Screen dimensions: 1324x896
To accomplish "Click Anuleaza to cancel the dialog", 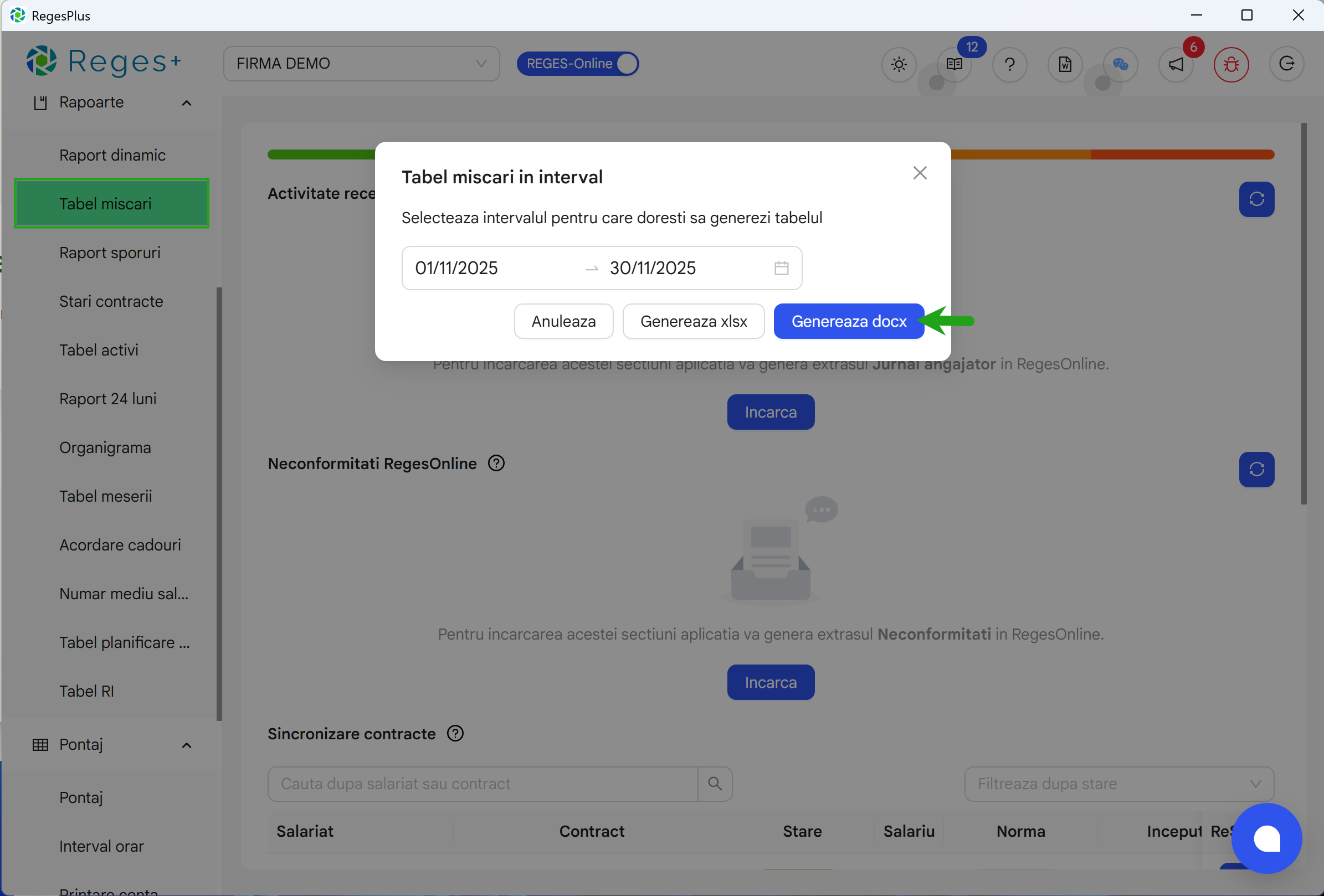I will click(563, 321).
